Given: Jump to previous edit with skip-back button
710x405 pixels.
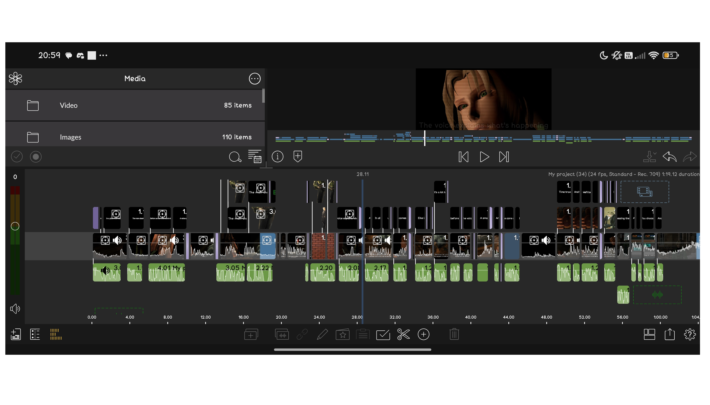Looking at the screenshot, I should [x=463, y=157].
